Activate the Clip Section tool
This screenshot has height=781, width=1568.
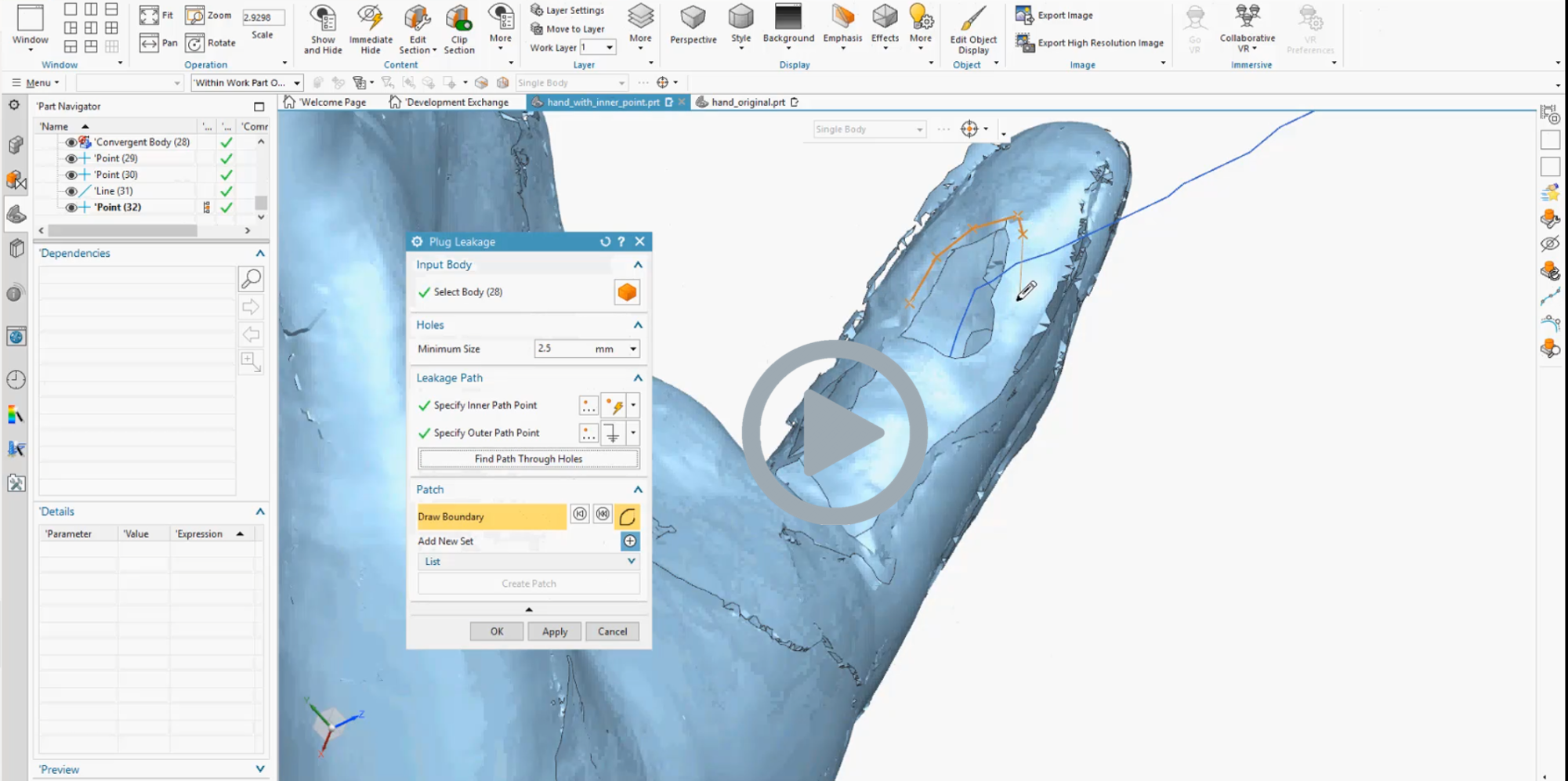[x=459, y=27]
